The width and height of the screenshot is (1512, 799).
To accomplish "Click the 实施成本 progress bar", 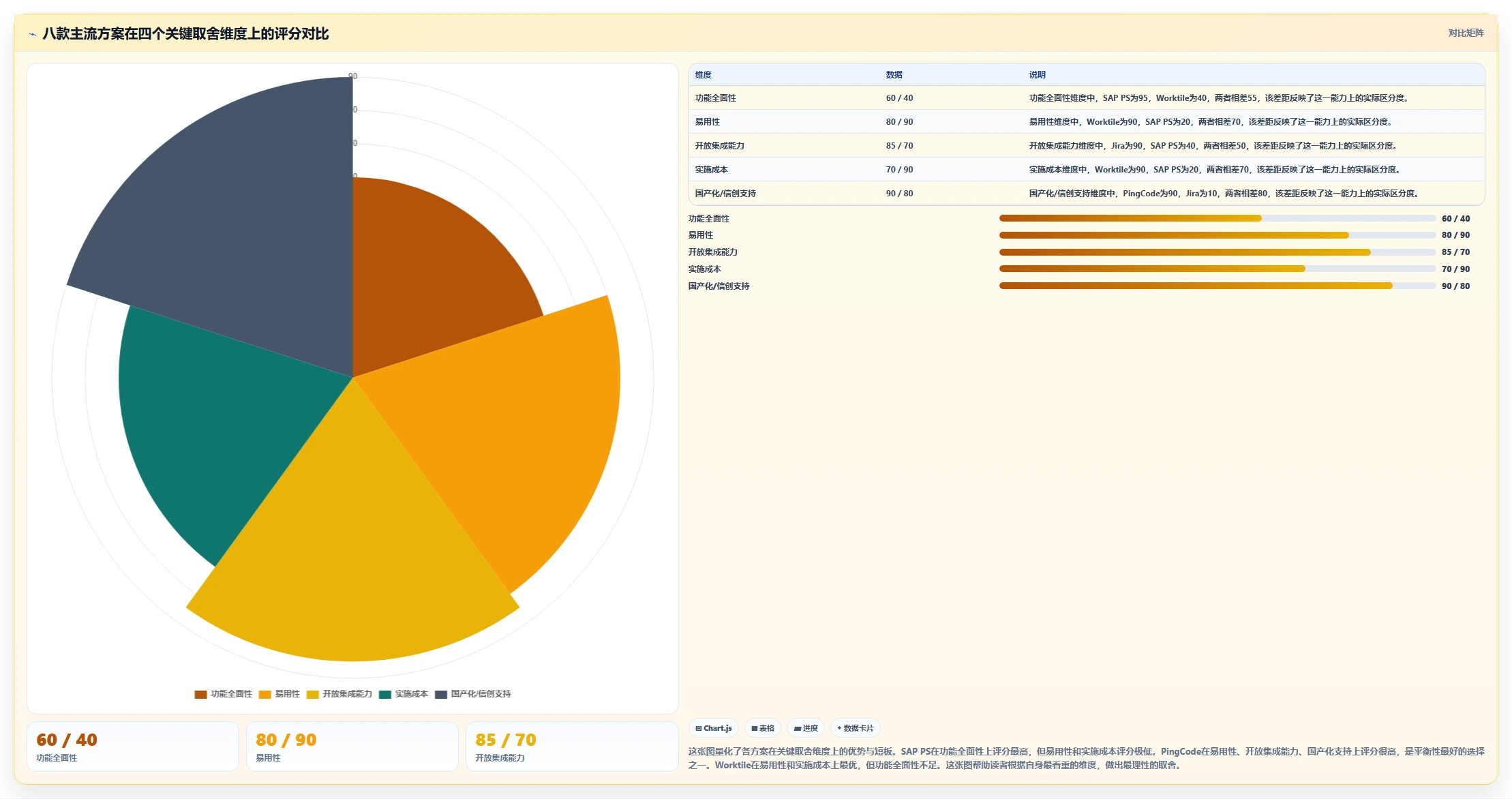I will tap(1218, 269).
